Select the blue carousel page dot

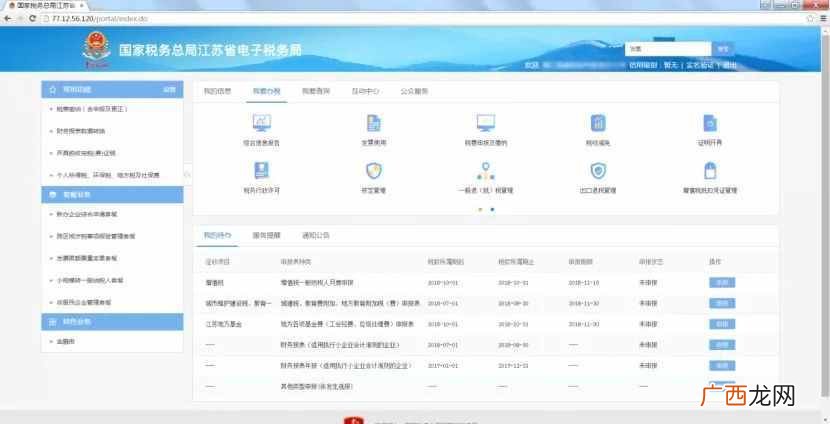[x=492, y=209]
